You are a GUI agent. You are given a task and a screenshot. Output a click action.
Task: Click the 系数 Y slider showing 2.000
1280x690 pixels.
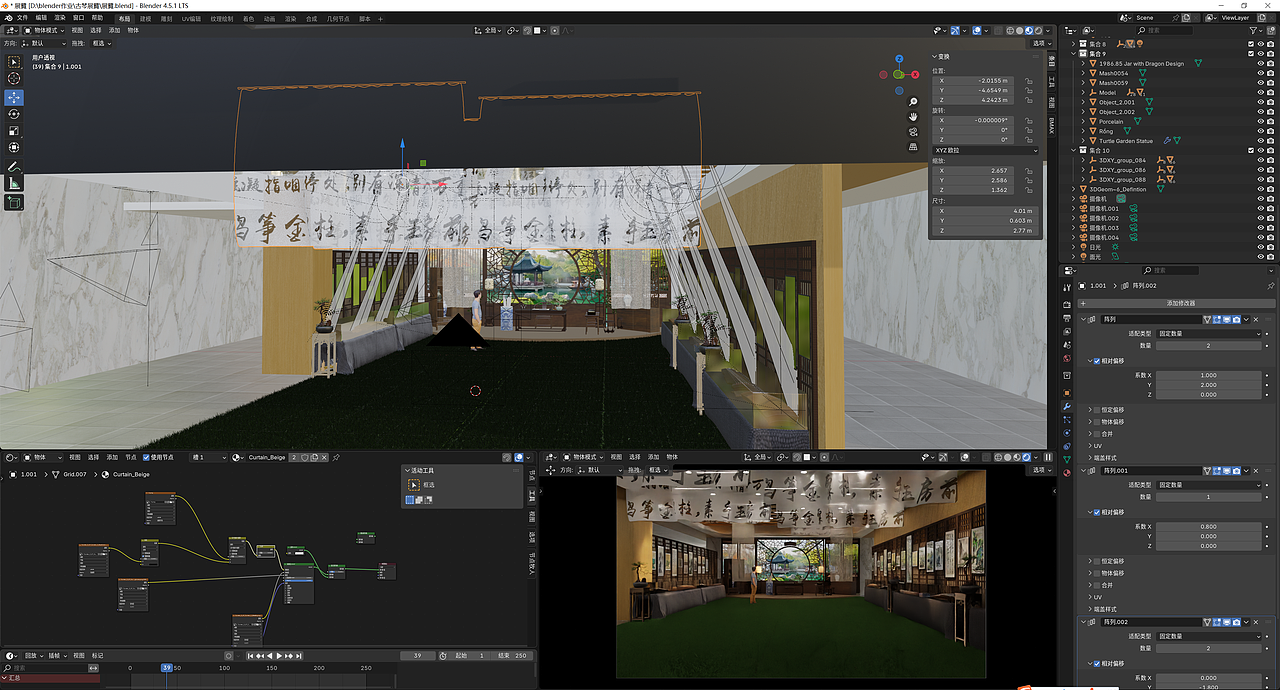click(x=1208, y=385)
